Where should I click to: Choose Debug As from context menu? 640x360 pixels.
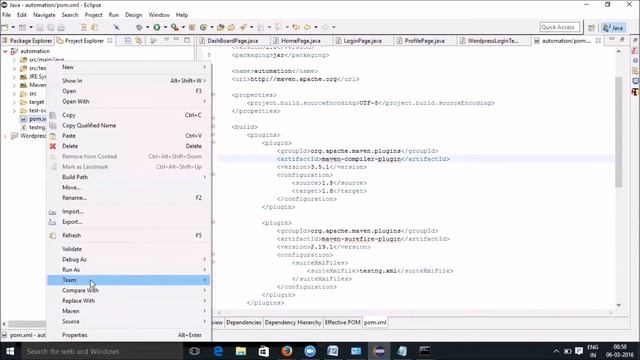click(x=129, y=260)
